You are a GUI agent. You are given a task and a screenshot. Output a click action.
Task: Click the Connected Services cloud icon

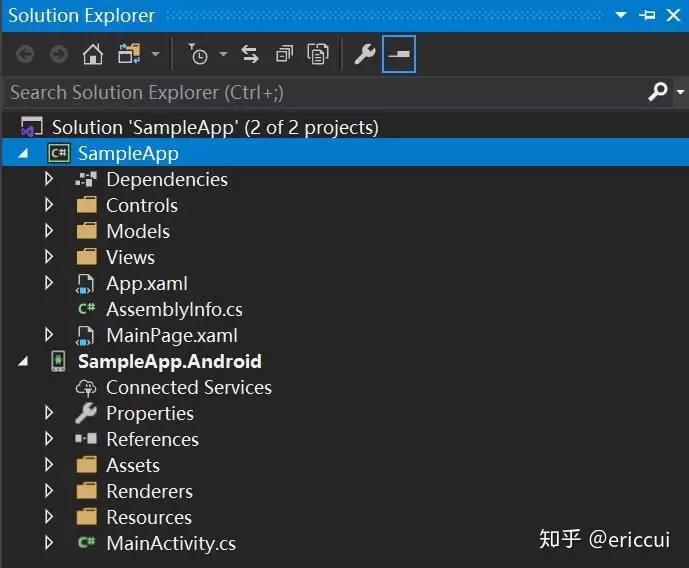86,388
